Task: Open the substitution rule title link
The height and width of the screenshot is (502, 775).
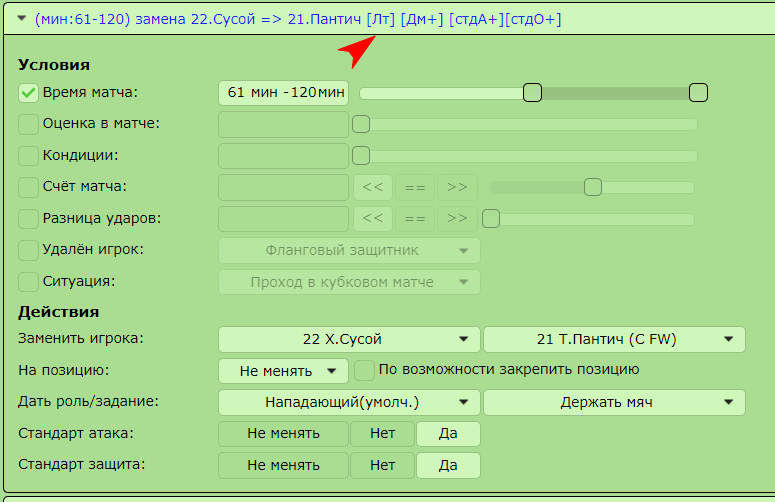Action: [298, 19]
